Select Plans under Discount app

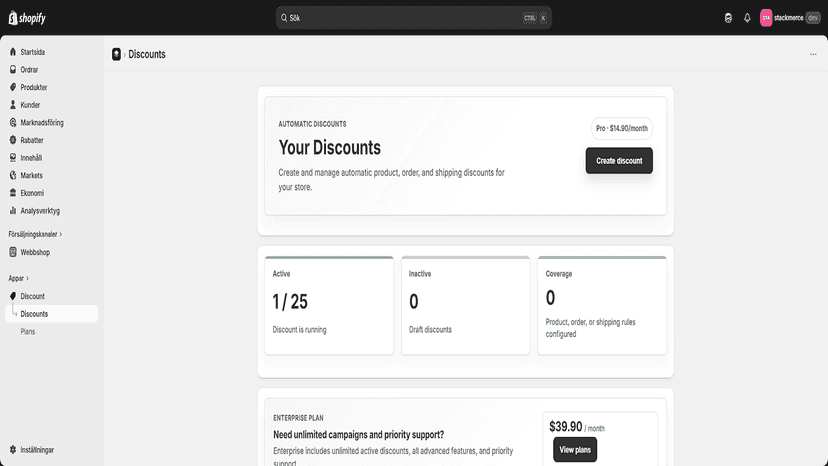point(28,332)
